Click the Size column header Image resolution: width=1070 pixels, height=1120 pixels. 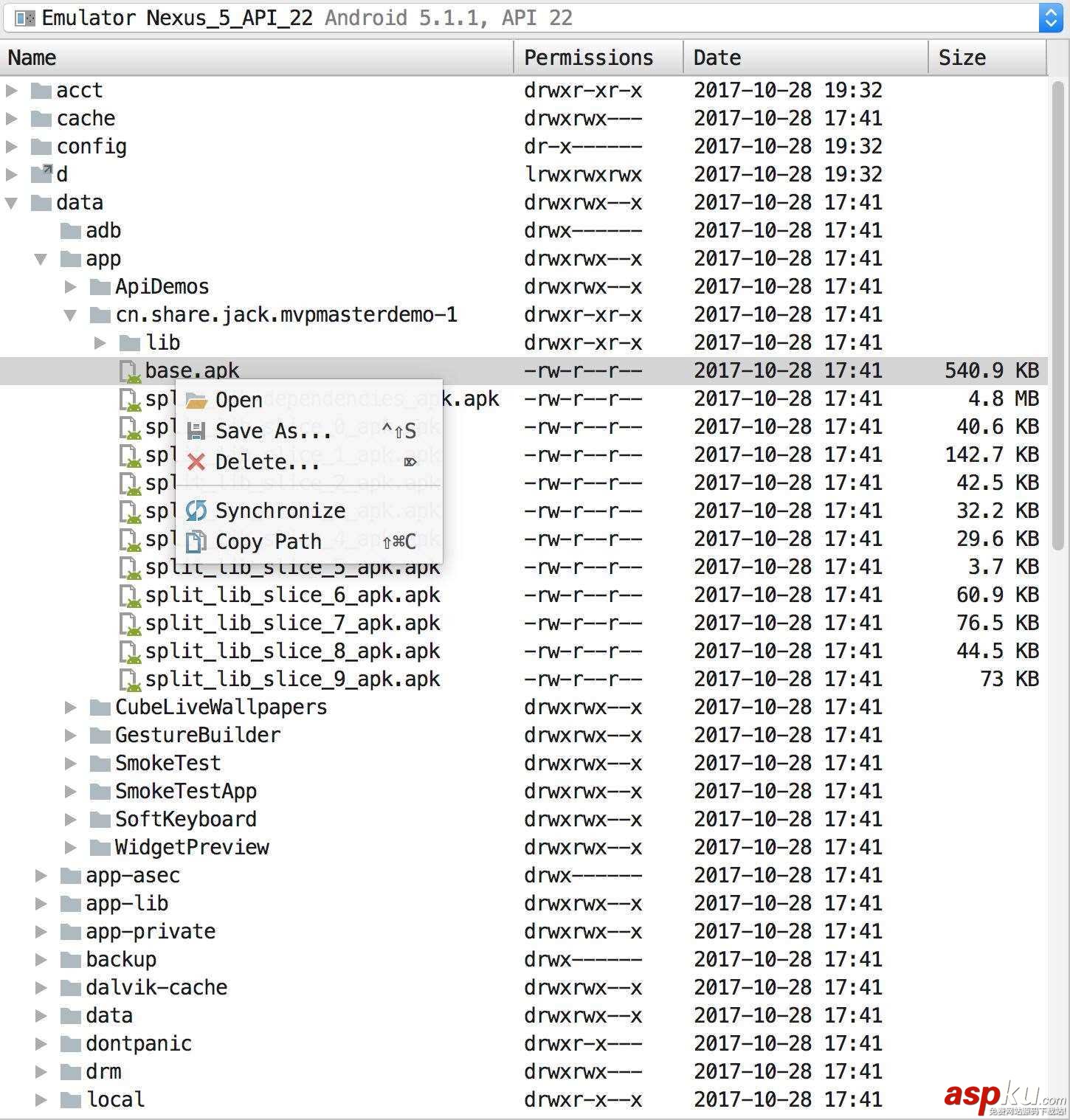pos(962,57)
